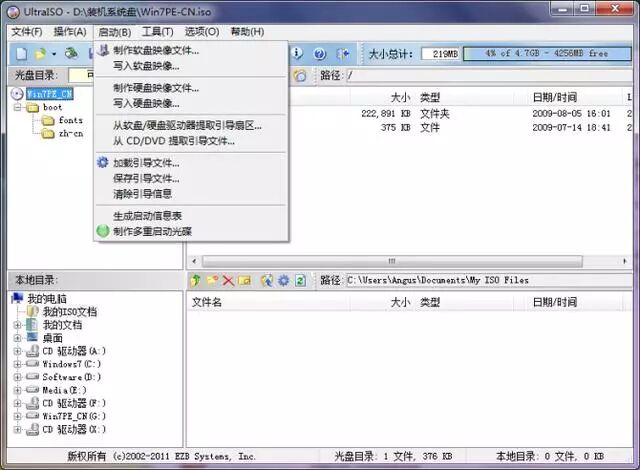640x470 pixels.
Task: Open the 文件(F) menu
Action: (27, 32)
